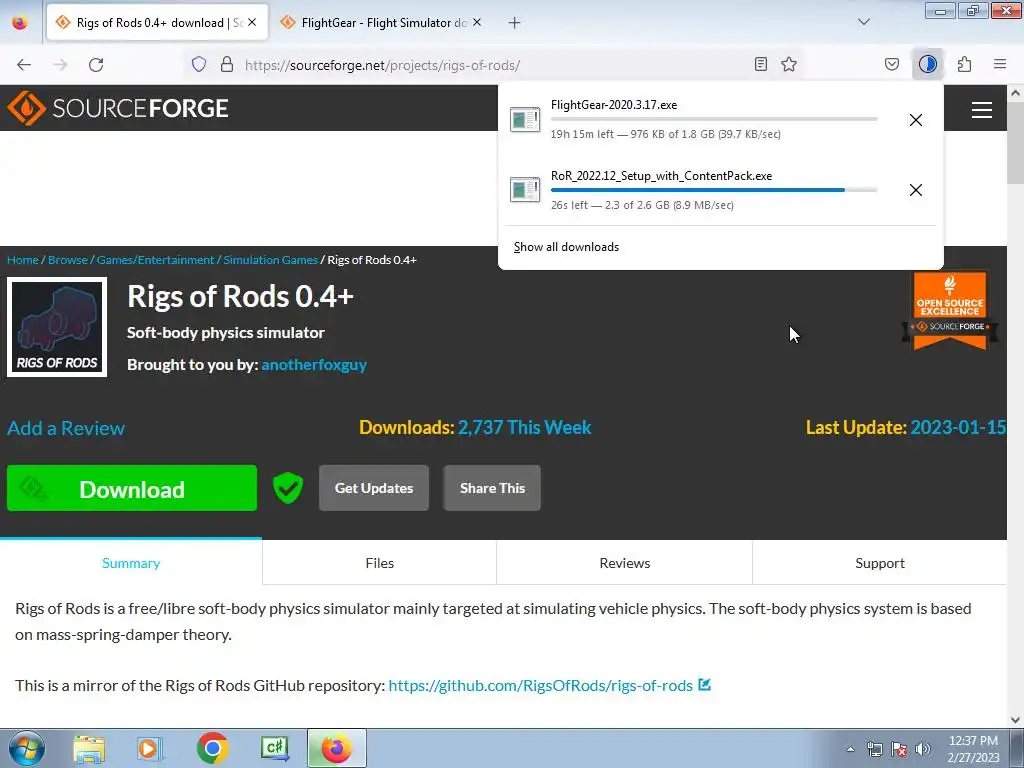Click the green security checkmark shield
The width and height of the screenshot is (1024, 768).
pos(287,488)
